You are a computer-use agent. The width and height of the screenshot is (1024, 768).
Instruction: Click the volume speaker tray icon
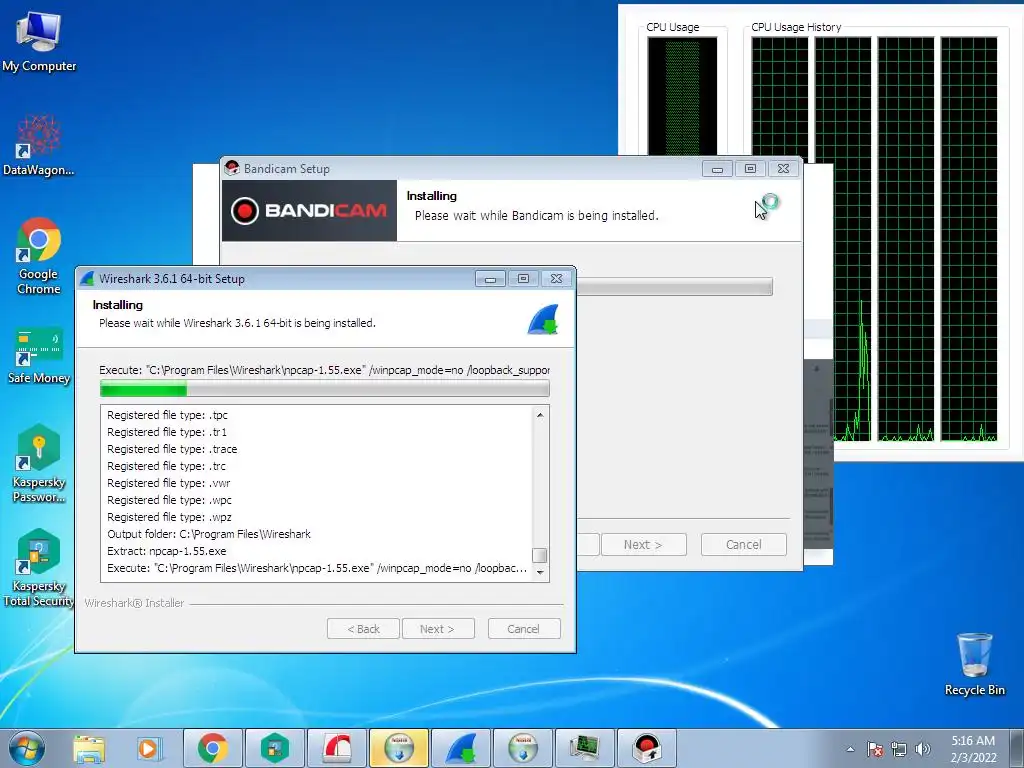tap(923, 749)
